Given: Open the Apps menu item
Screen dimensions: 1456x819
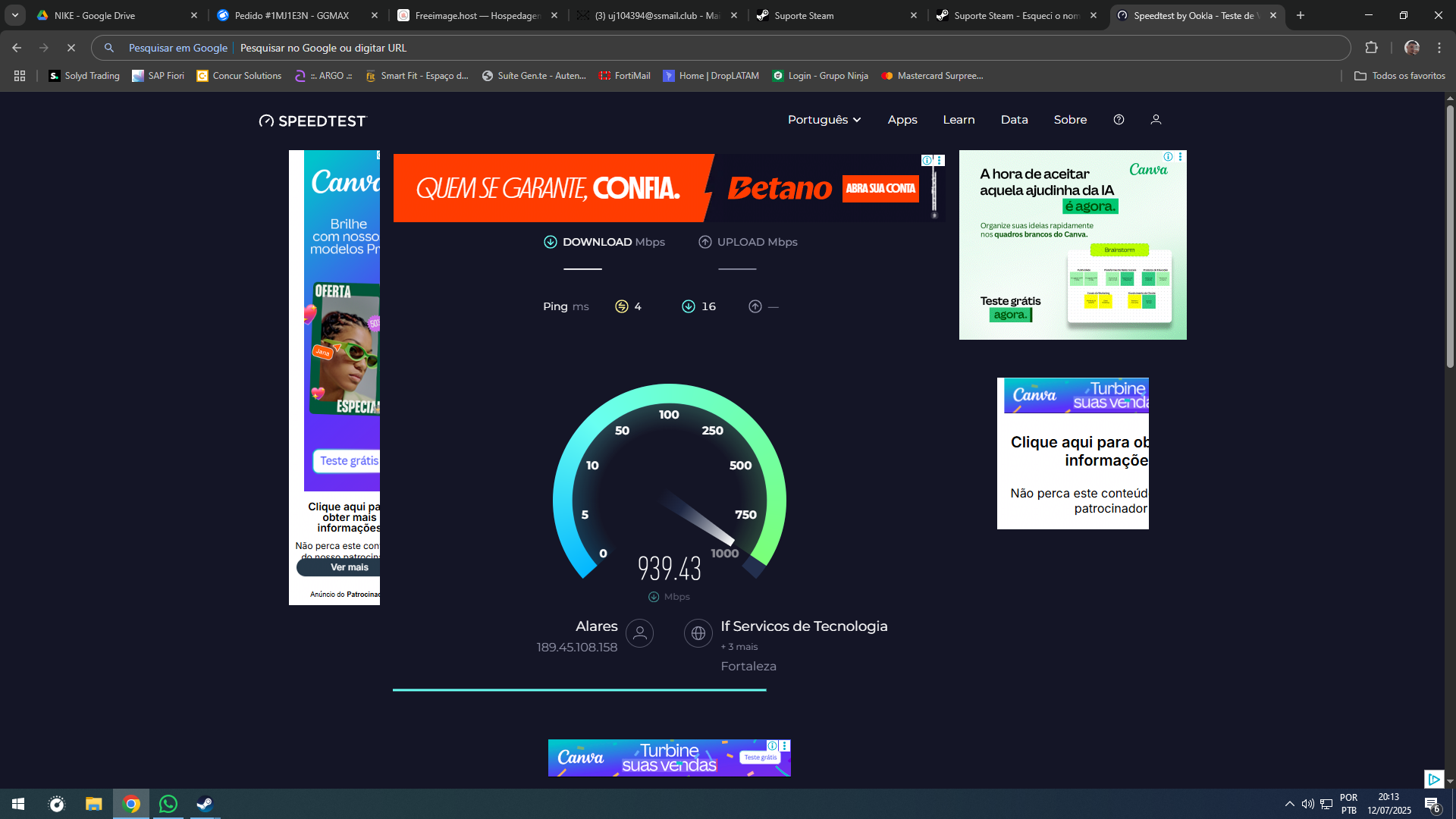Looking at the screenshot, I should (902, 120).
